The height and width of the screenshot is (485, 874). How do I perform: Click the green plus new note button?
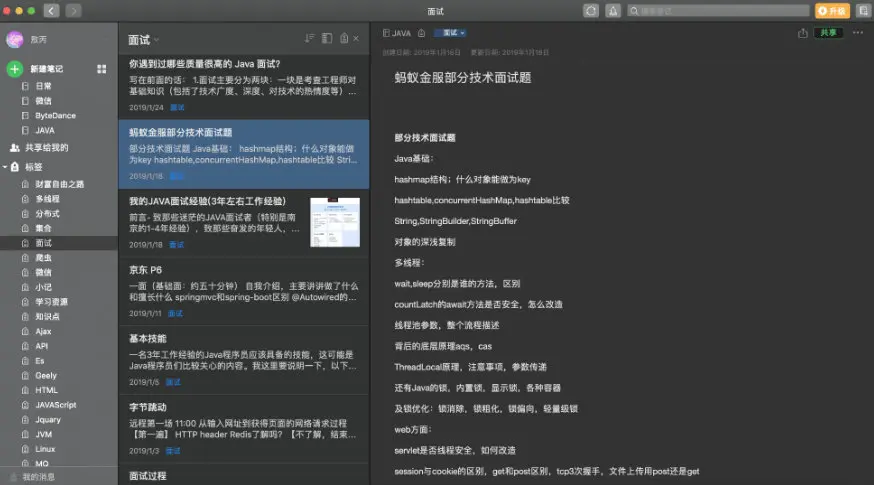pyautogui.click(x=14, y=69)
